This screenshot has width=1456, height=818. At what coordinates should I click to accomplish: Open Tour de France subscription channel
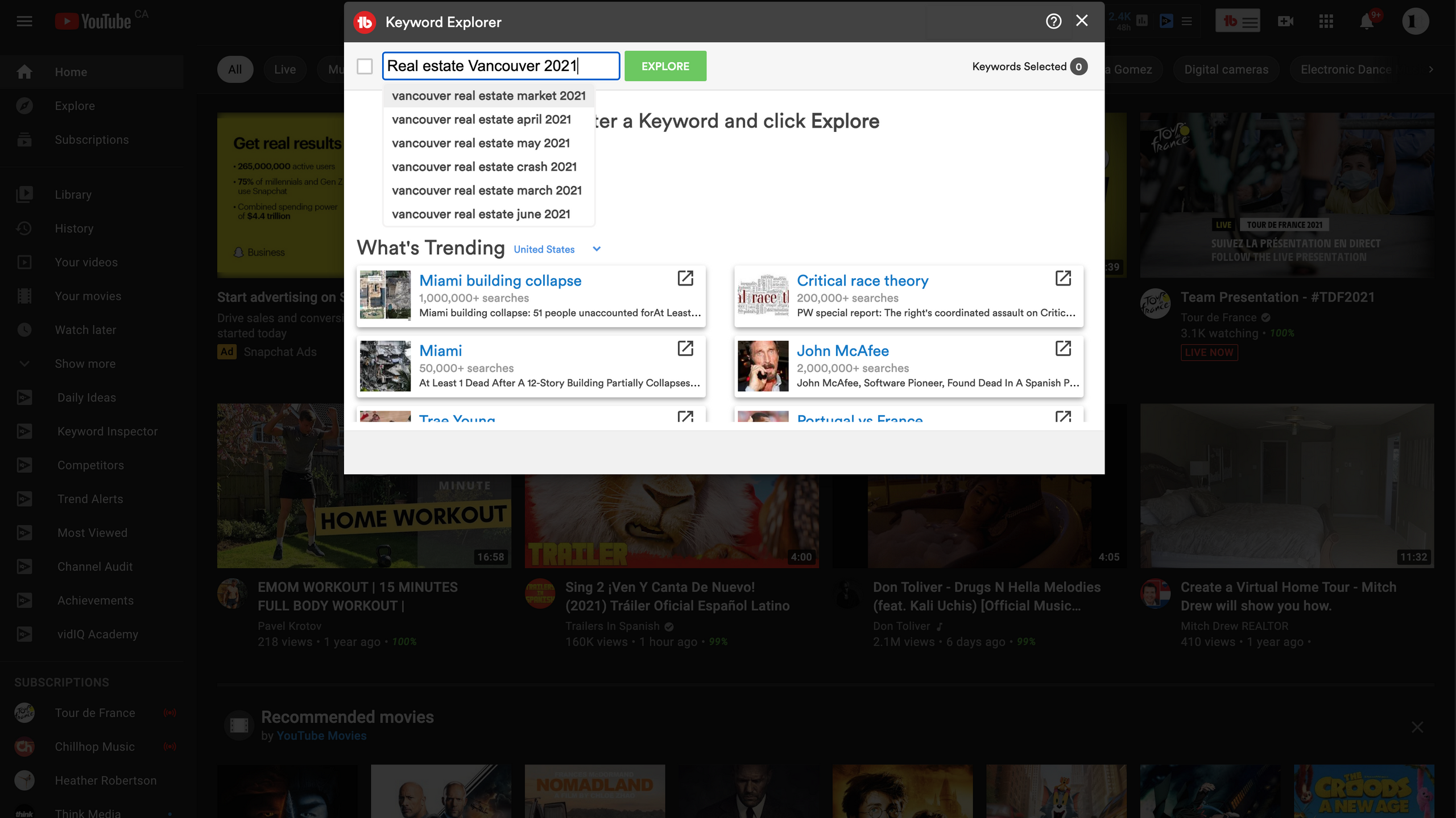pyautogui.click(x=92, y=713)
